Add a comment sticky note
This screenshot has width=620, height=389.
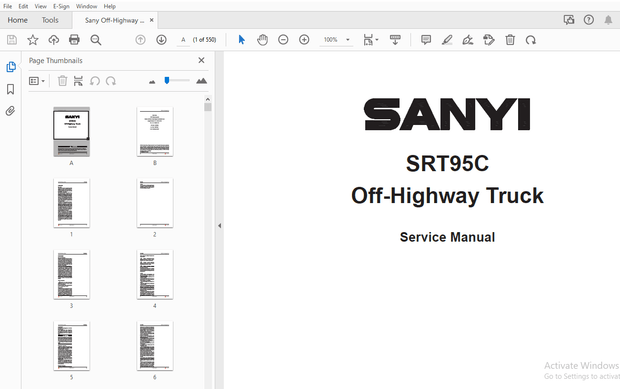(426, 40)
